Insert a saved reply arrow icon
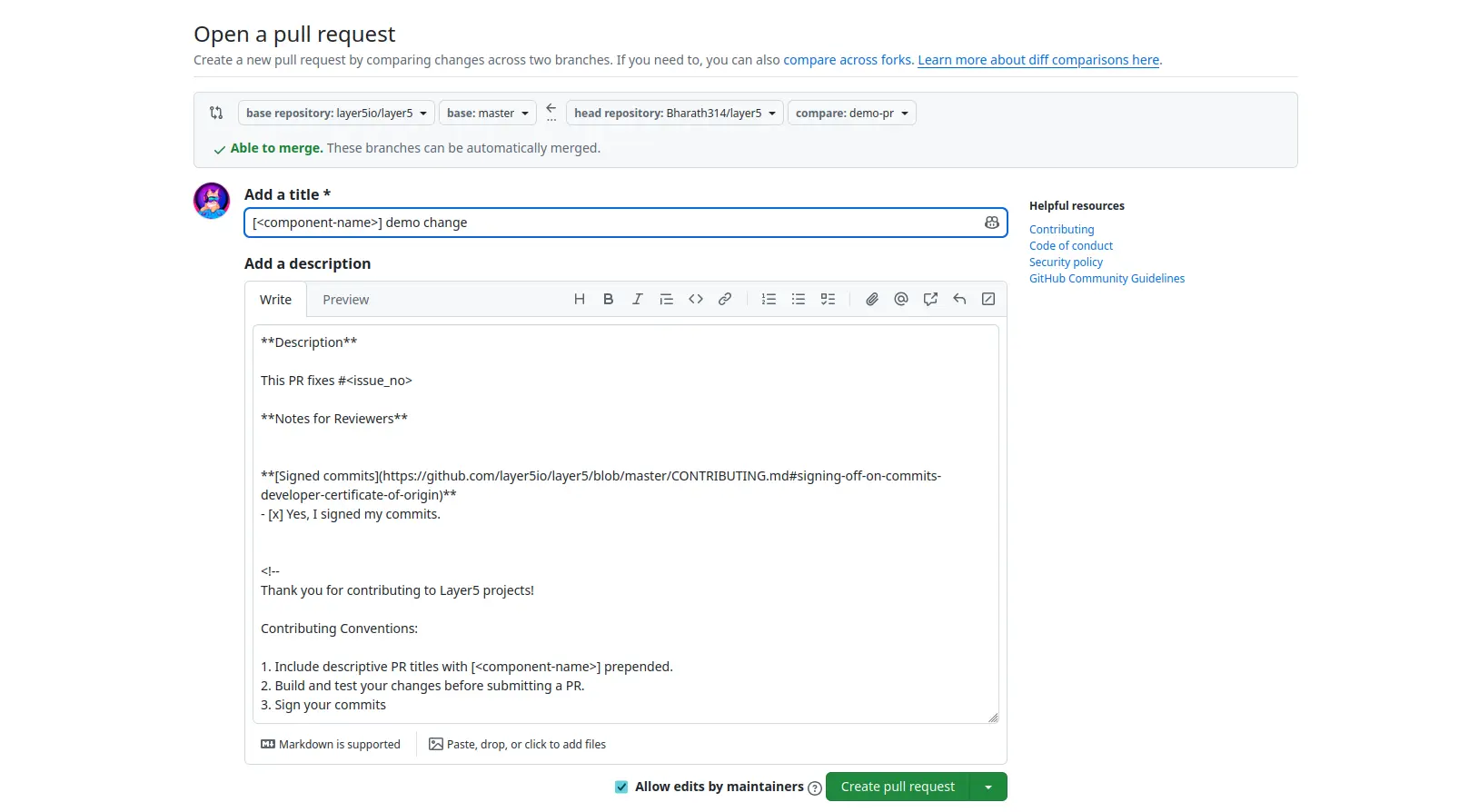 click(958, 299)
